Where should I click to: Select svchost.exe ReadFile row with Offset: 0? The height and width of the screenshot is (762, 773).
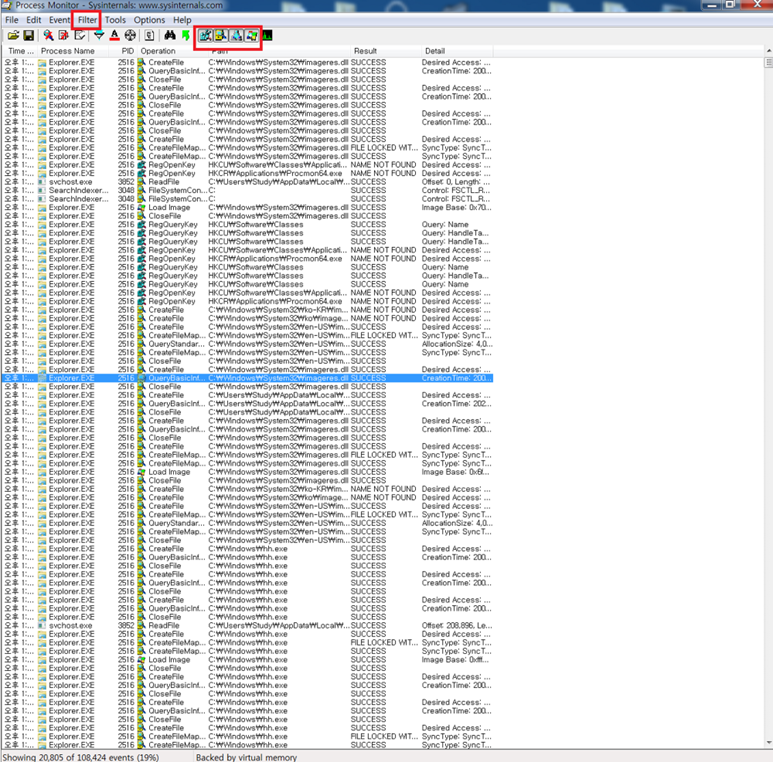(248, 182)
